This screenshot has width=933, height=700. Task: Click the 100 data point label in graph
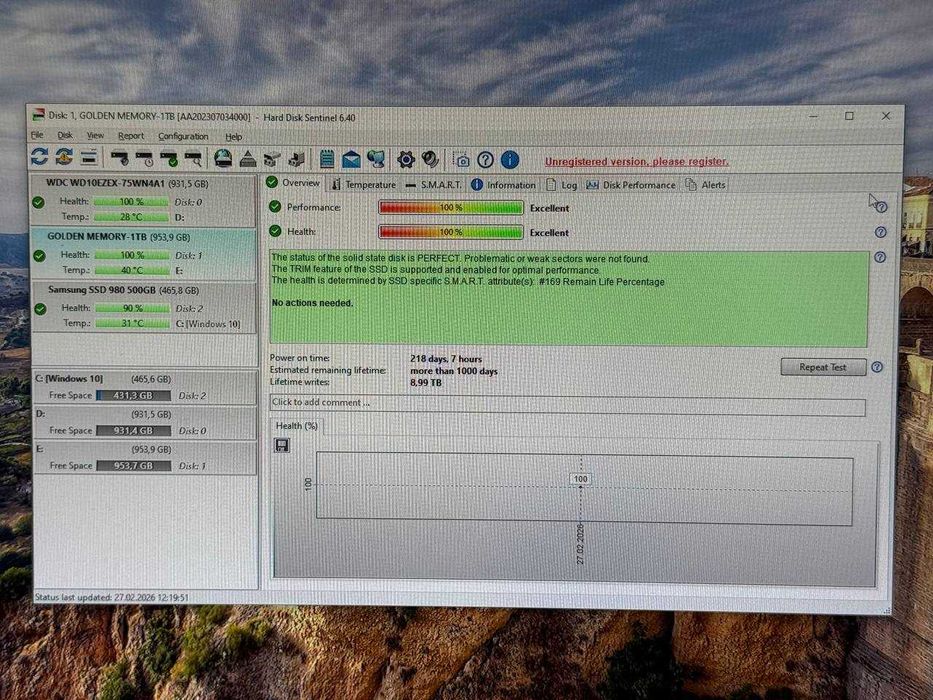(581, 479)
